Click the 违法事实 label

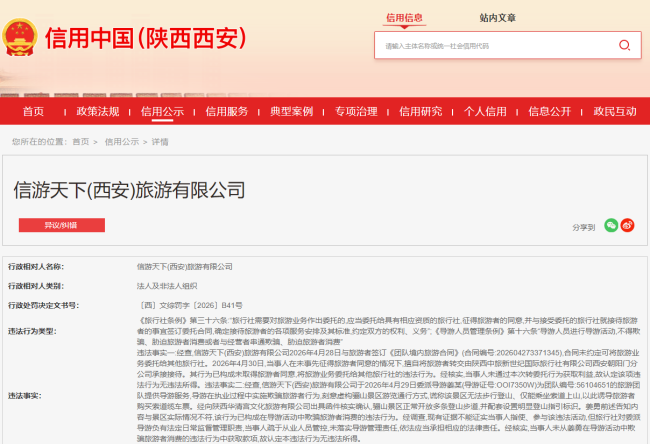tap(25, 396)
